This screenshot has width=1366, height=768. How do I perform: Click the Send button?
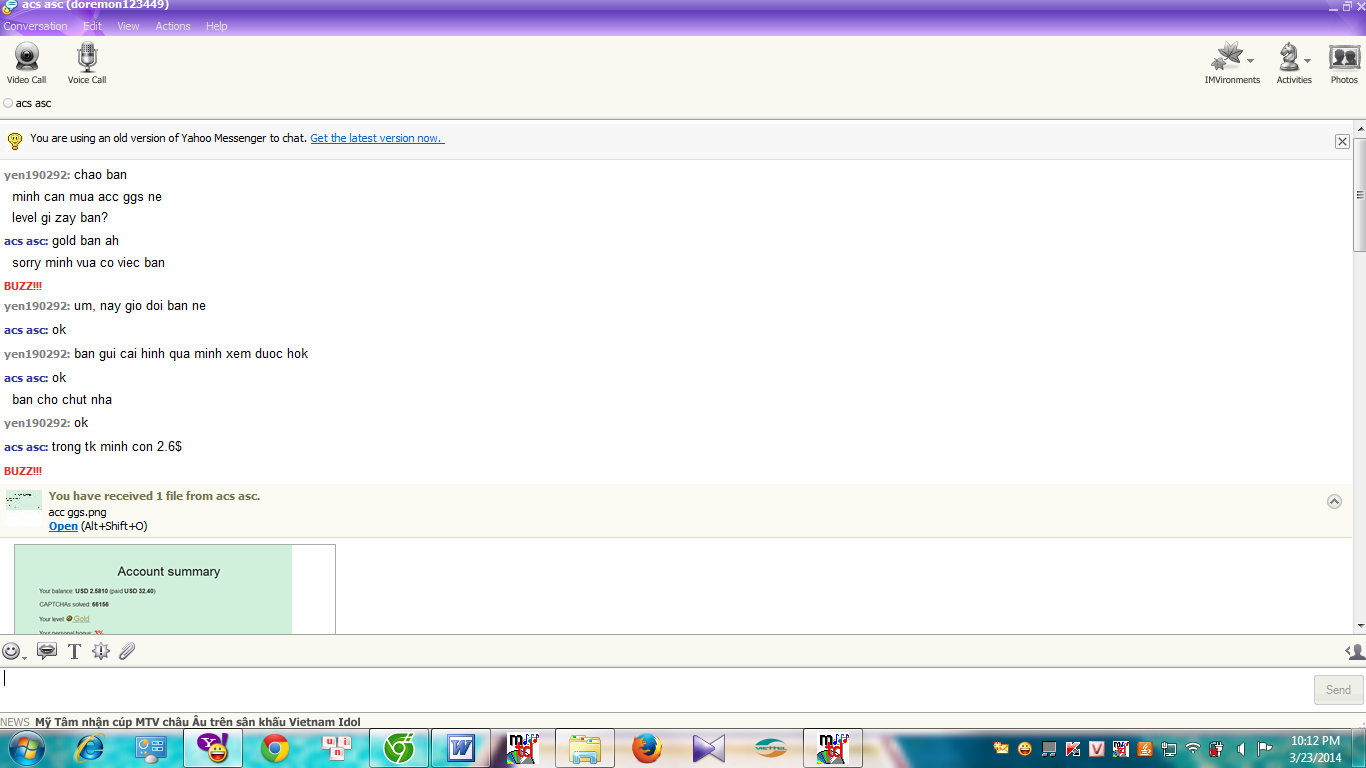tap(1338, 690)
